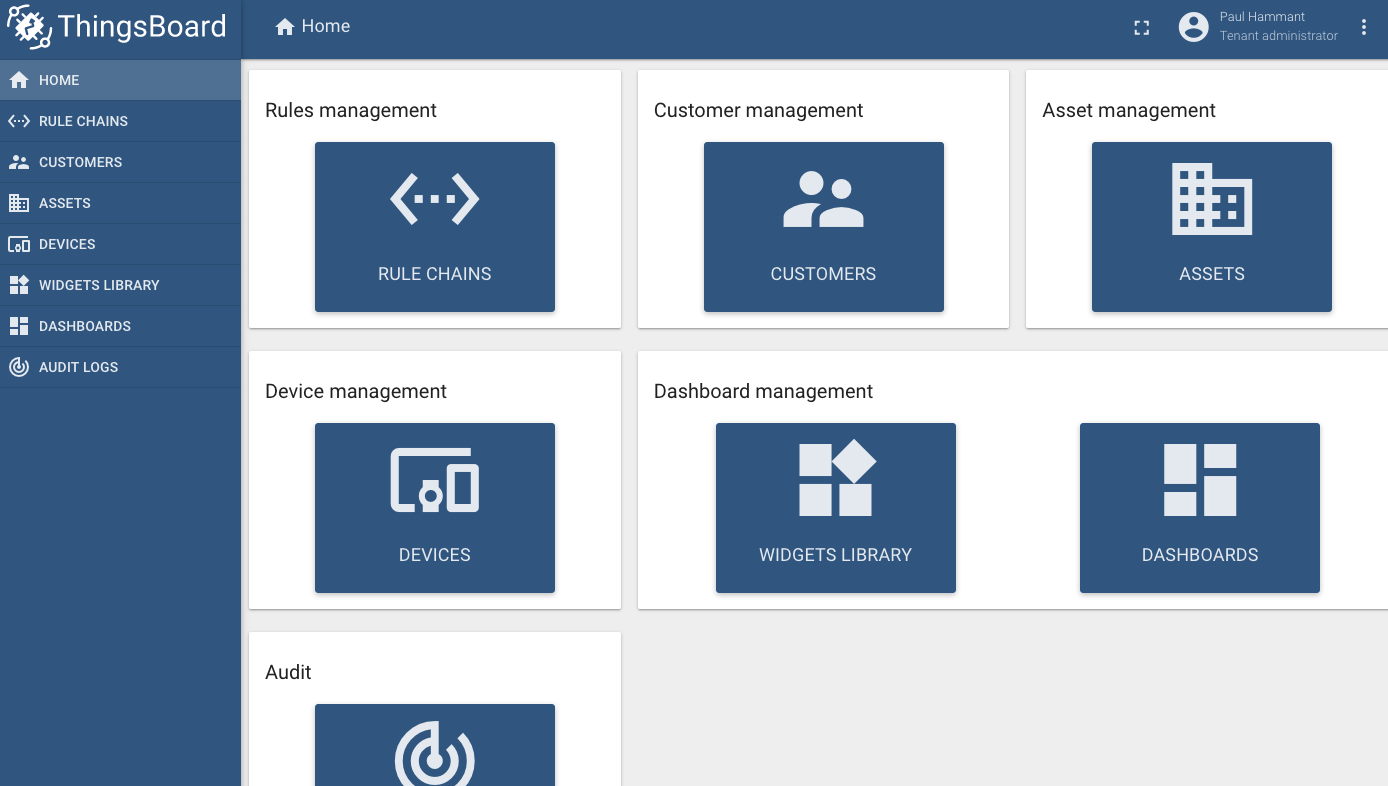Click the Assets sidebar building icon
Image resolution: width=1388 pixels, height=786 pixels.
(x=18, y=203)
